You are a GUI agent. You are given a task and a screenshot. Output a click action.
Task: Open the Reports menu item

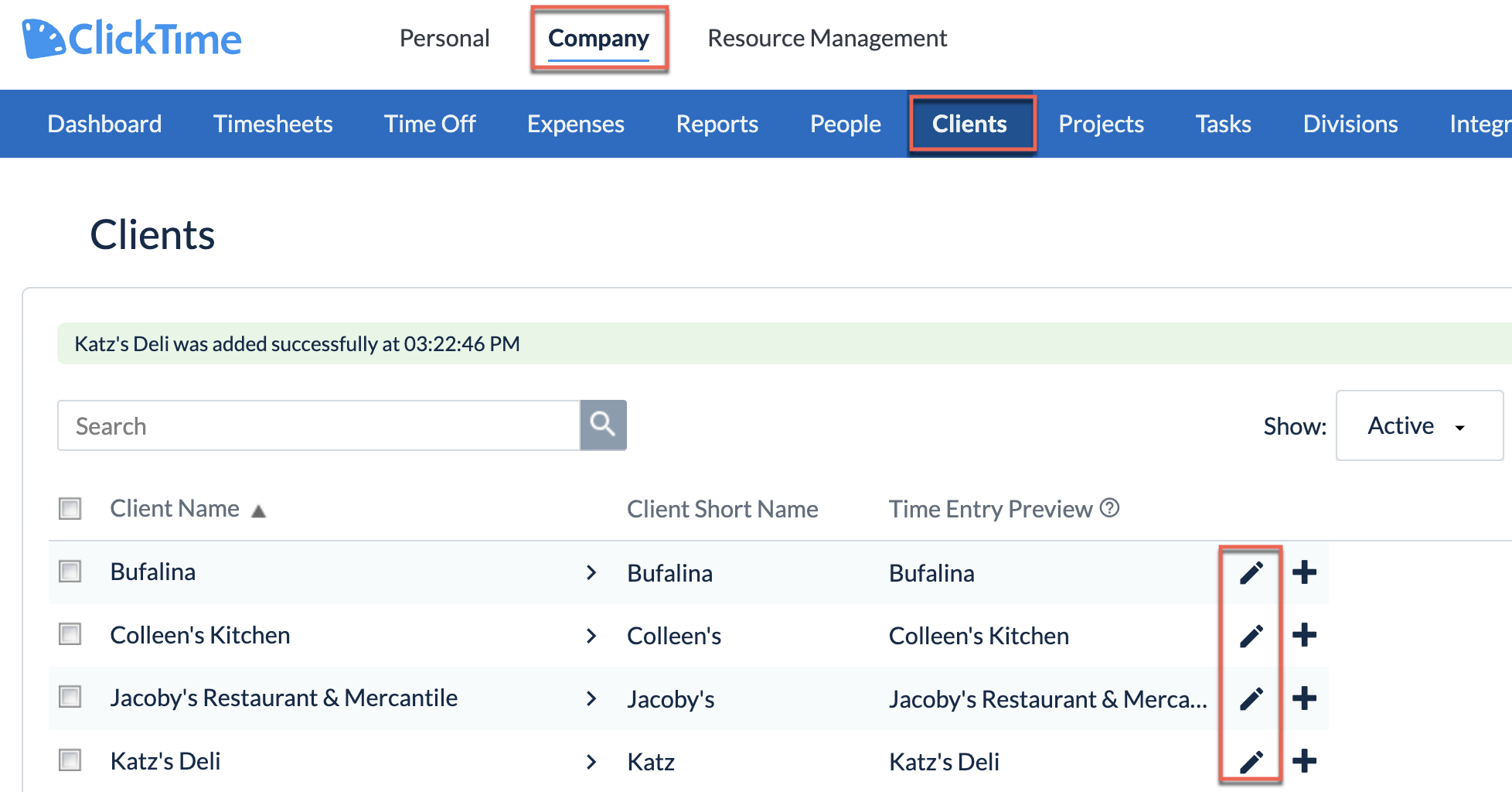[x=717, y=124]
